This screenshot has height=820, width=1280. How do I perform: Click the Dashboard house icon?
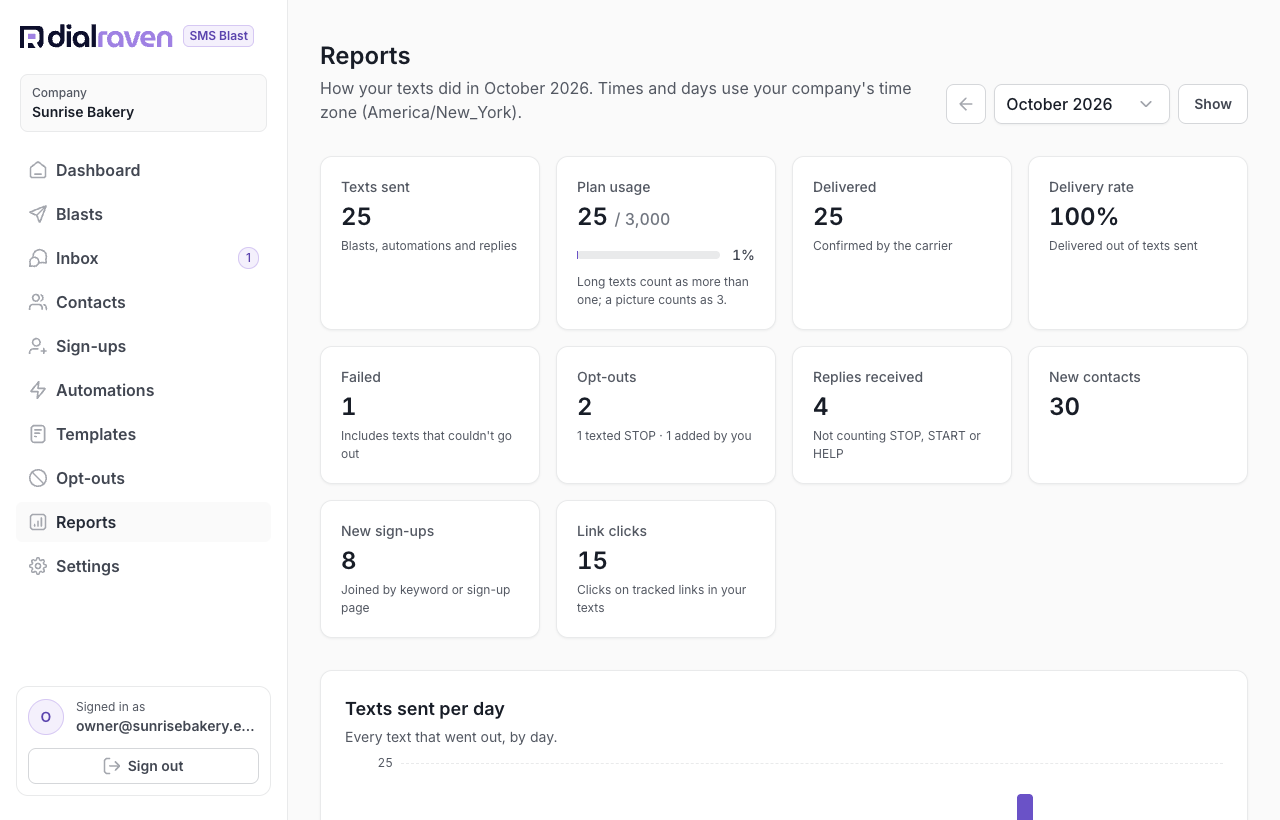[38, 170]
